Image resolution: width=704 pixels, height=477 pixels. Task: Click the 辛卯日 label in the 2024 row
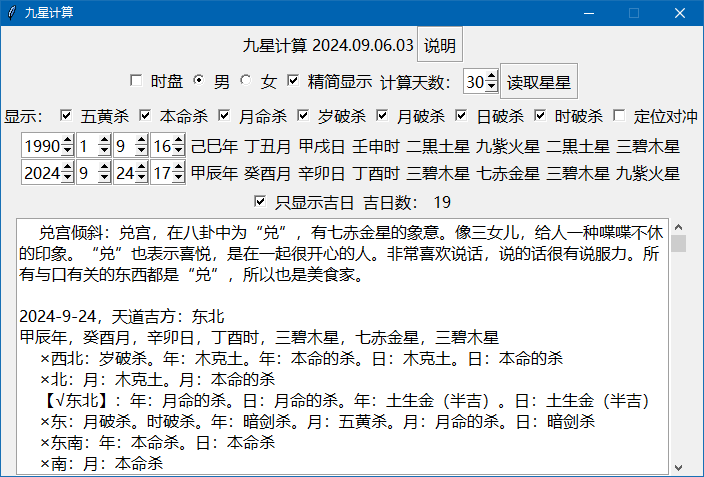(x=322, y=173)
